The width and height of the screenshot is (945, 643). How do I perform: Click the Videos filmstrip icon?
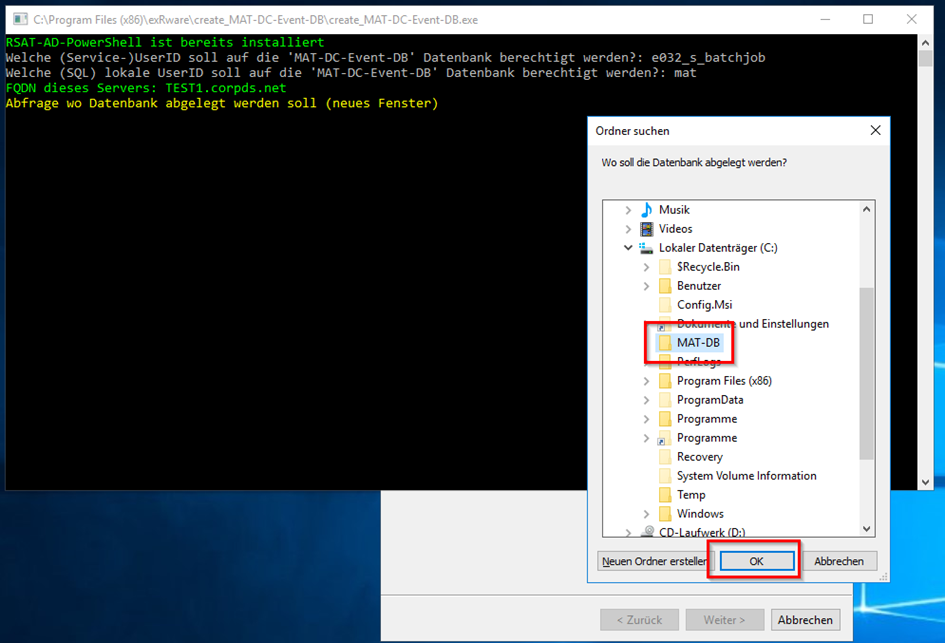pyautogui.click(x=647, y=229)
